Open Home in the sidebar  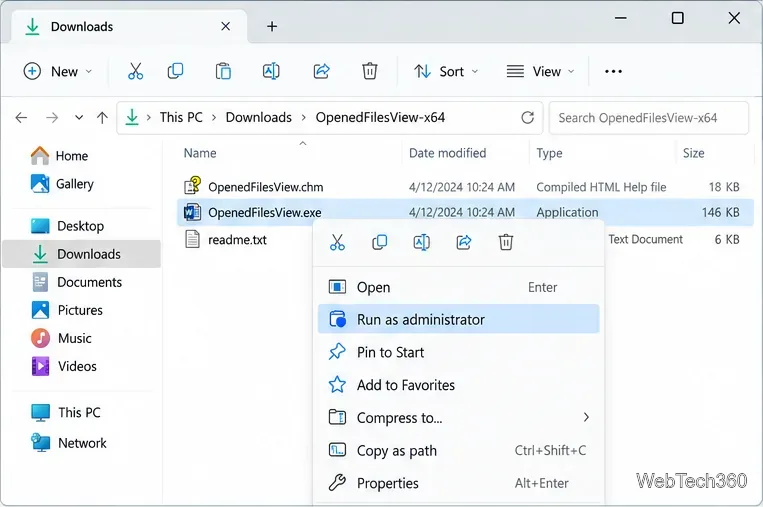(x=59, y=156)
